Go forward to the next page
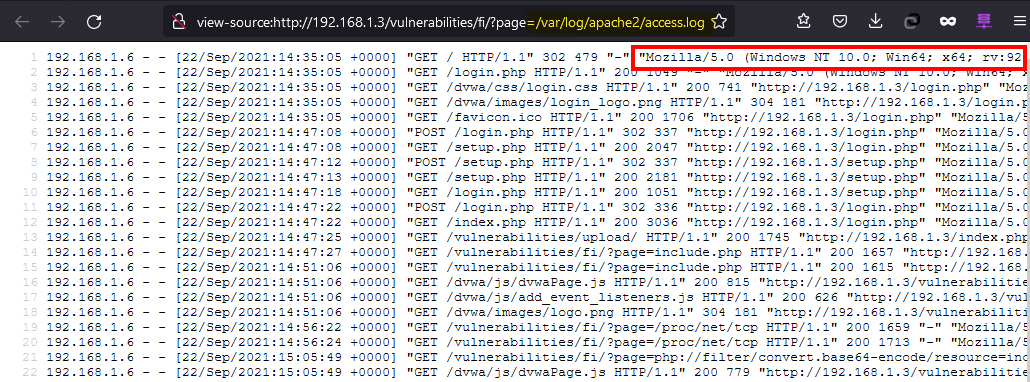The width and height of the screenshot is (1030, 382). (x=58, y=22)
